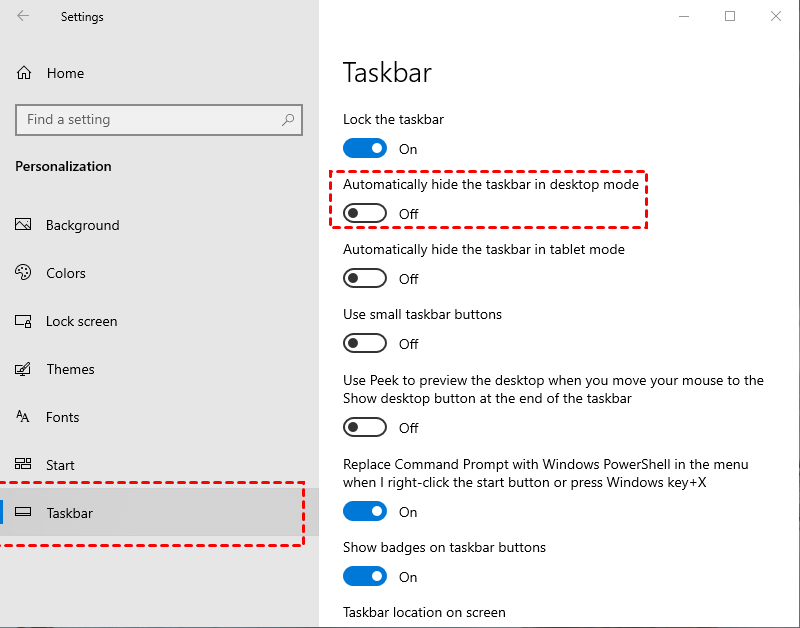The image size is (800, 628).
Task: Click the Colors palette icon
Action: [x=24, y=273]
